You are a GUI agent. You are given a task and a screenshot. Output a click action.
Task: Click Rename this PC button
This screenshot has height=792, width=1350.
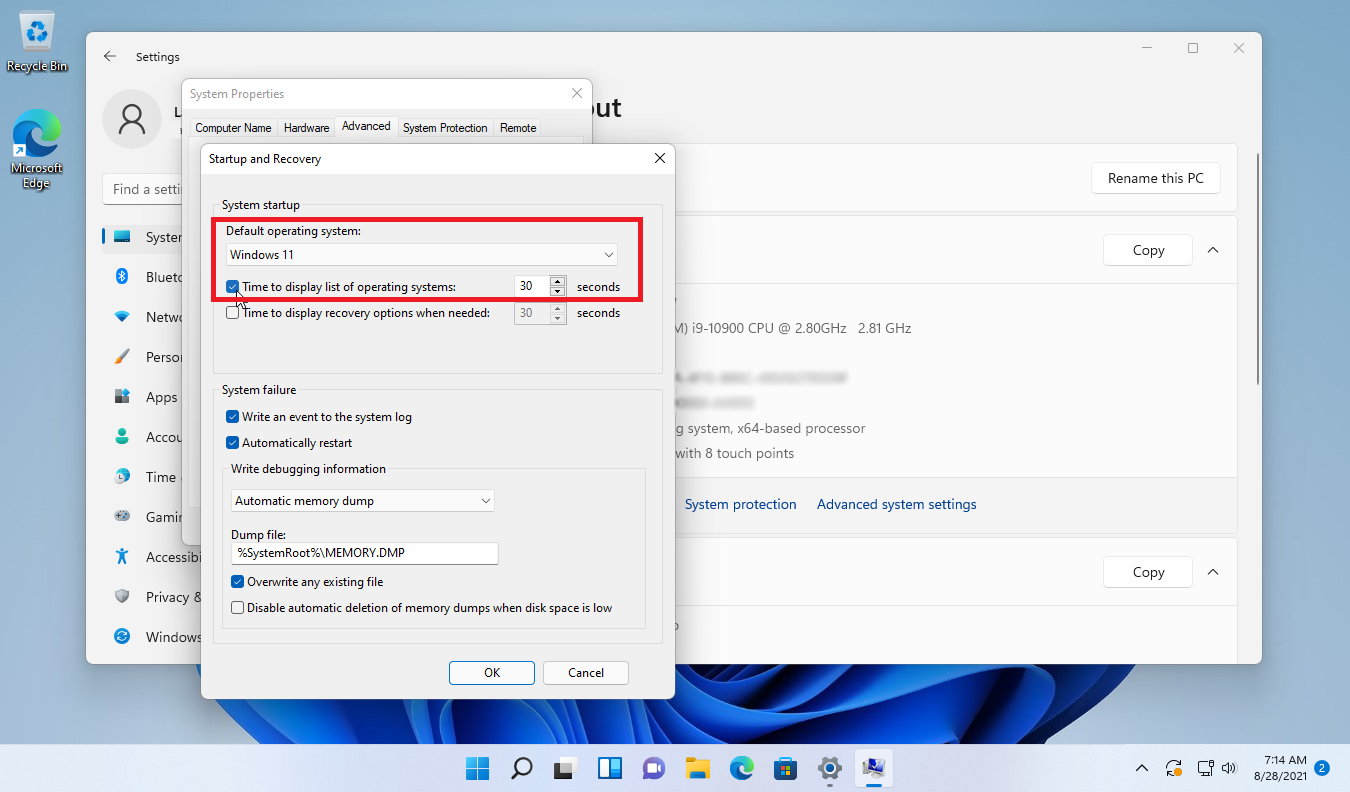1156,178
